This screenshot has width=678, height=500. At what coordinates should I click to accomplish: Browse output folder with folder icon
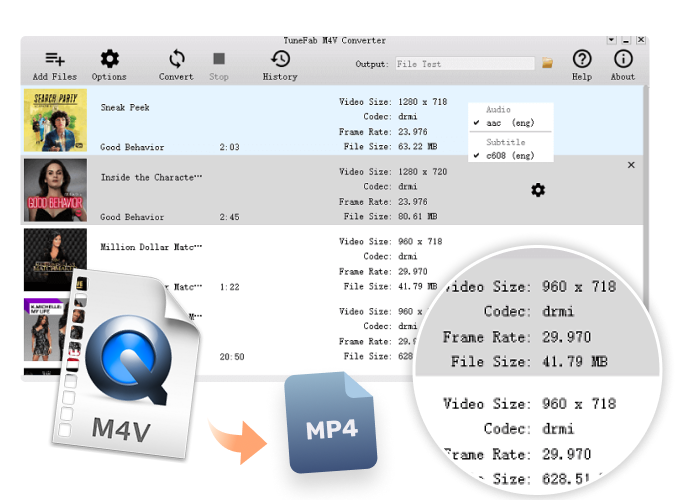547,63
